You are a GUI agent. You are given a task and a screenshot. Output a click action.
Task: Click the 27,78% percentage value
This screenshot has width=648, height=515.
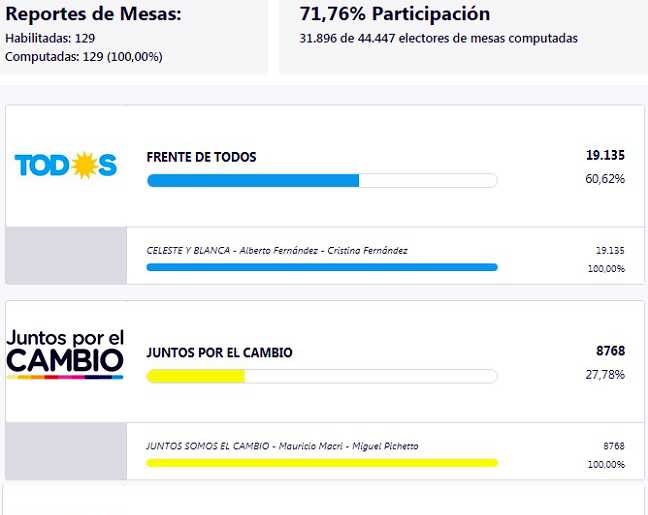(605, 374)
